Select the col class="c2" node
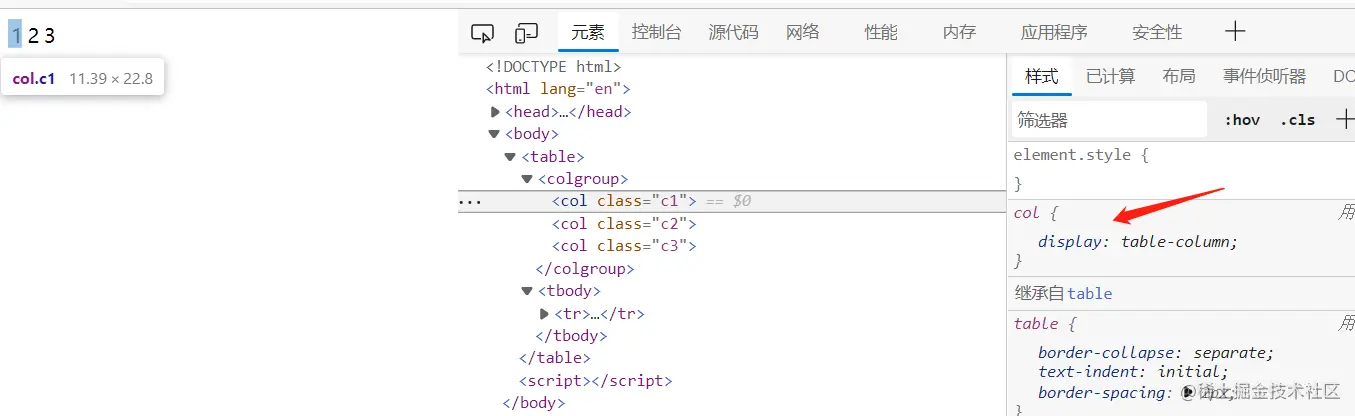Viewport: 1355px width, 416px height. [x=624, y=223]
